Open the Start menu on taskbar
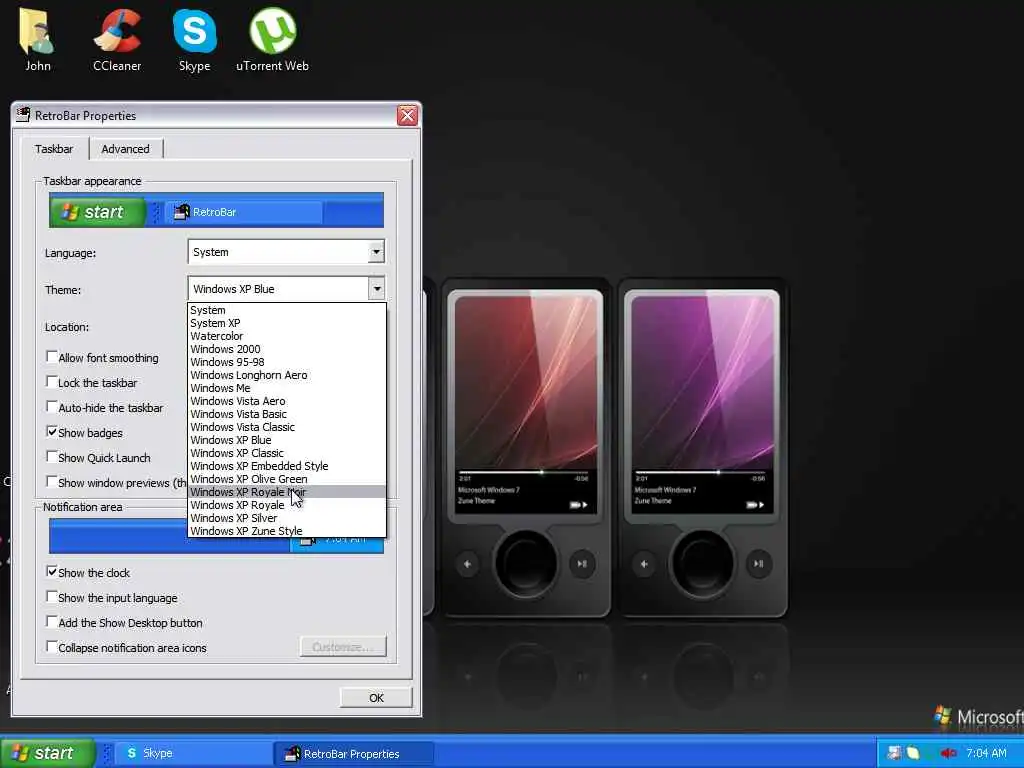The height and width of the screenshot is (768, 1024). pyautogui.click(x=47, y=753)
